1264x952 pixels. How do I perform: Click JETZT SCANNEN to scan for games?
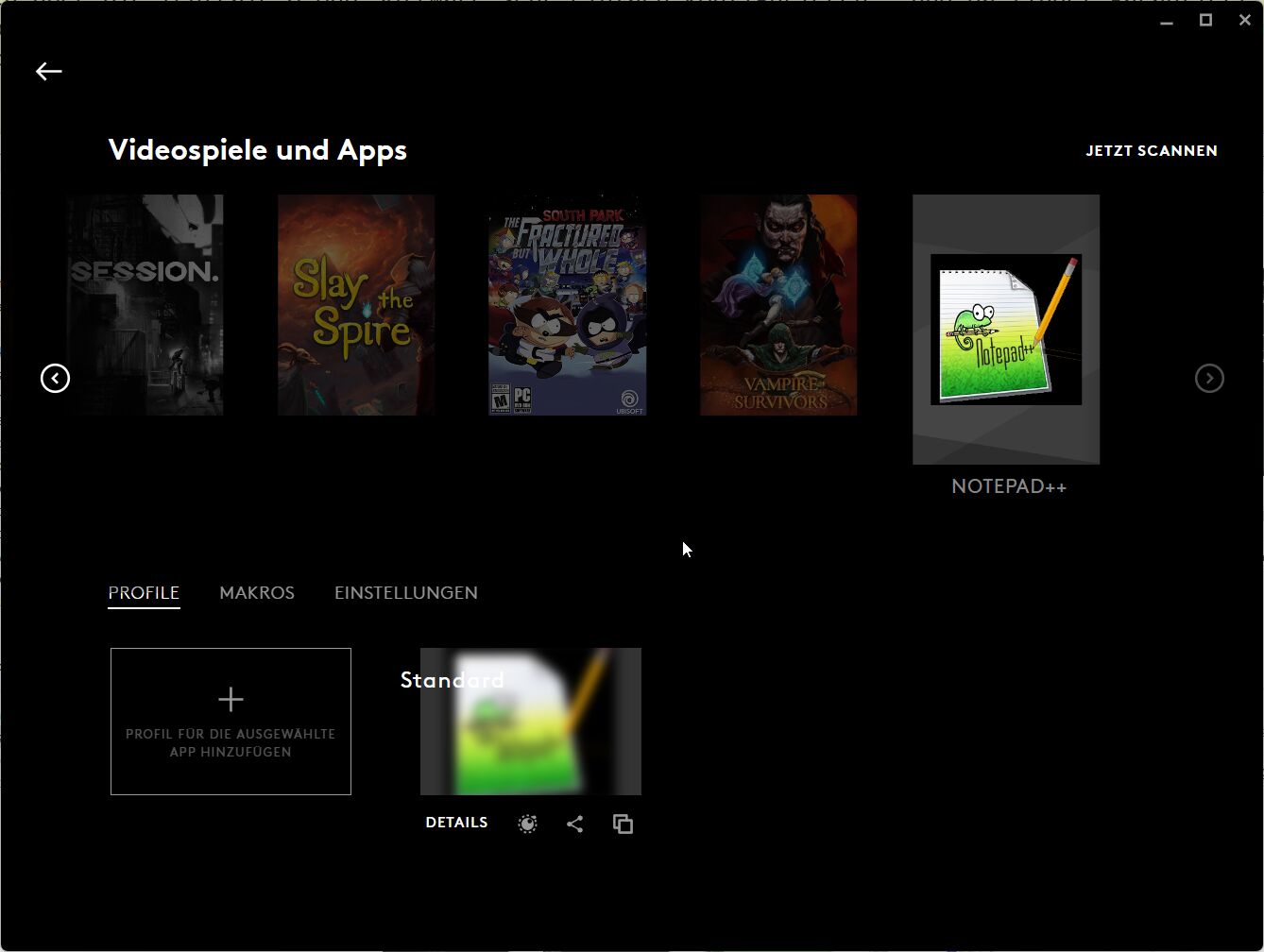tap(1152, 151)
